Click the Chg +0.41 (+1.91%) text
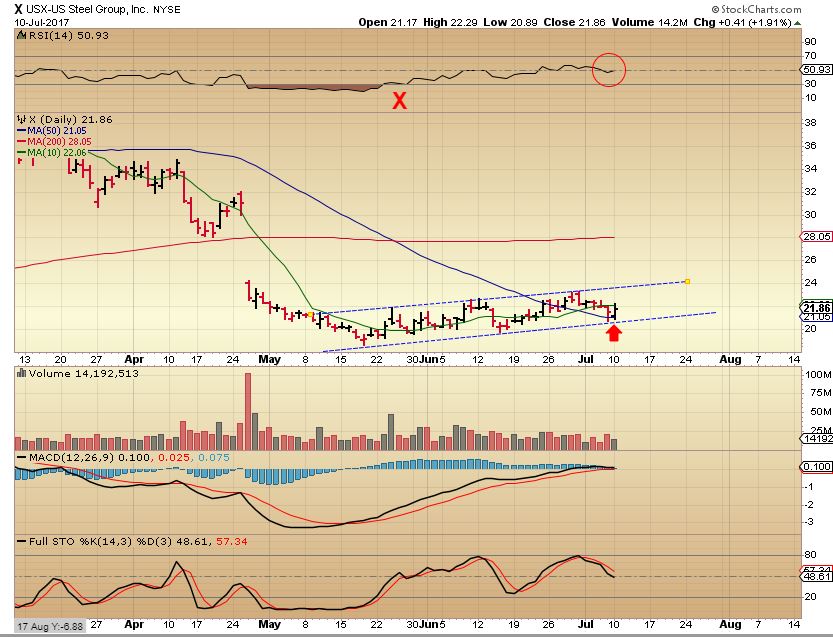Viewport: 833px width, 637px height. (743, 22)
